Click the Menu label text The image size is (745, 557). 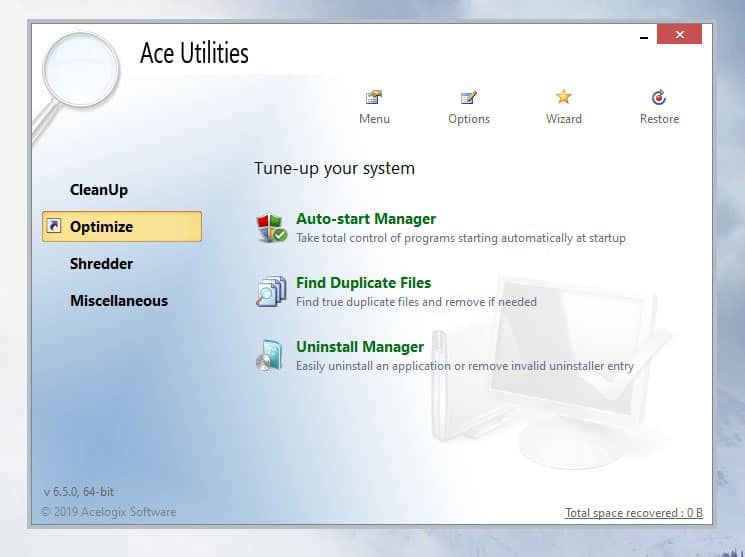click(x=374, y=119)
